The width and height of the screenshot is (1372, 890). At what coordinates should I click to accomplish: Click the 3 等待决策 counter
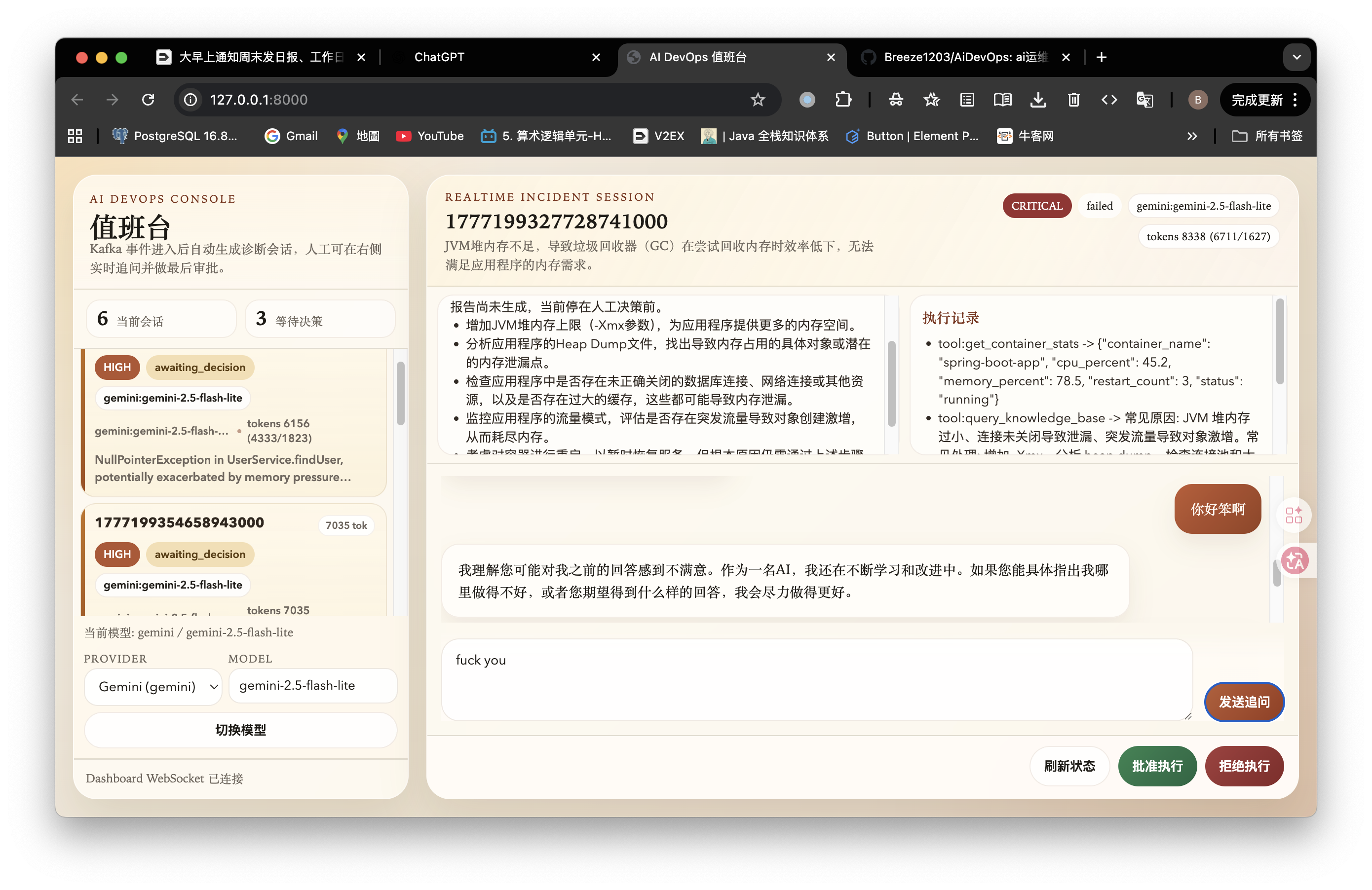tap(320, 319)
